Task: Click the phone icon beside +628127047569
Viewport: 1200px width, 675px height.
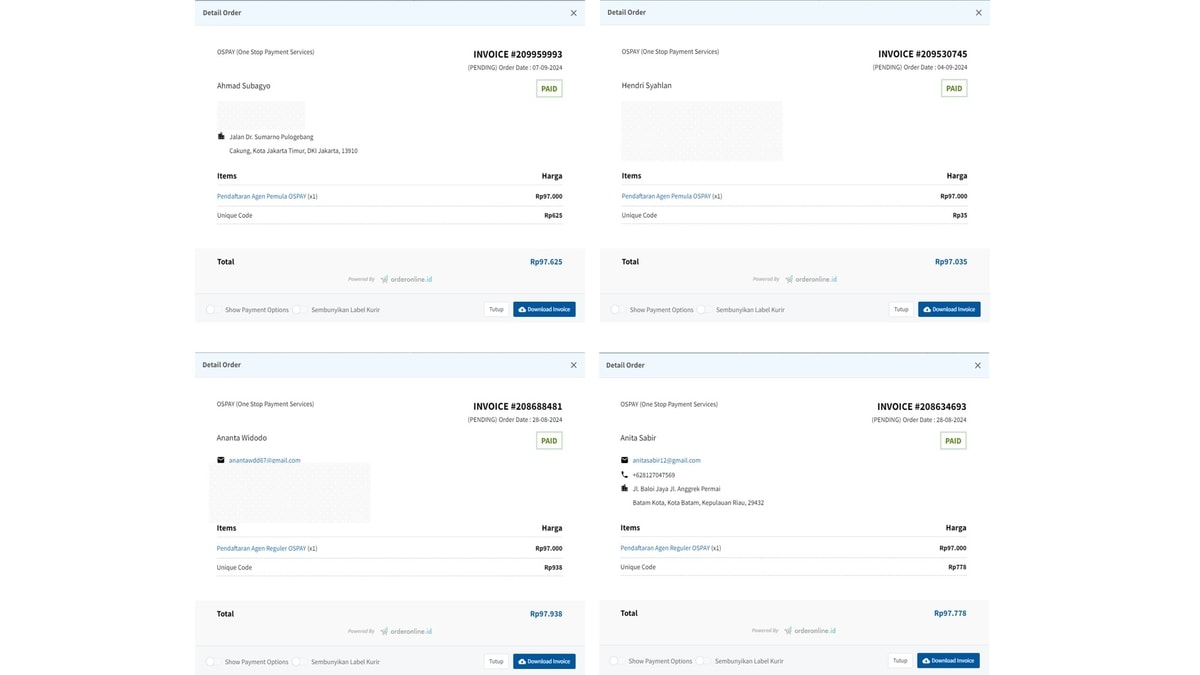Action: click(625, 475)
